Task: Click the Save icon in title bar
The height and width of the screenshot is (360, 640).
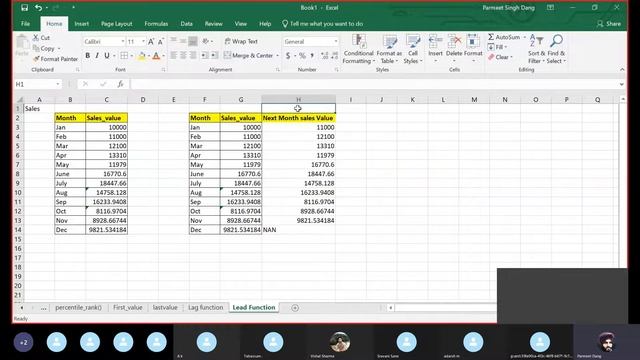Action: tap(24, 7)
